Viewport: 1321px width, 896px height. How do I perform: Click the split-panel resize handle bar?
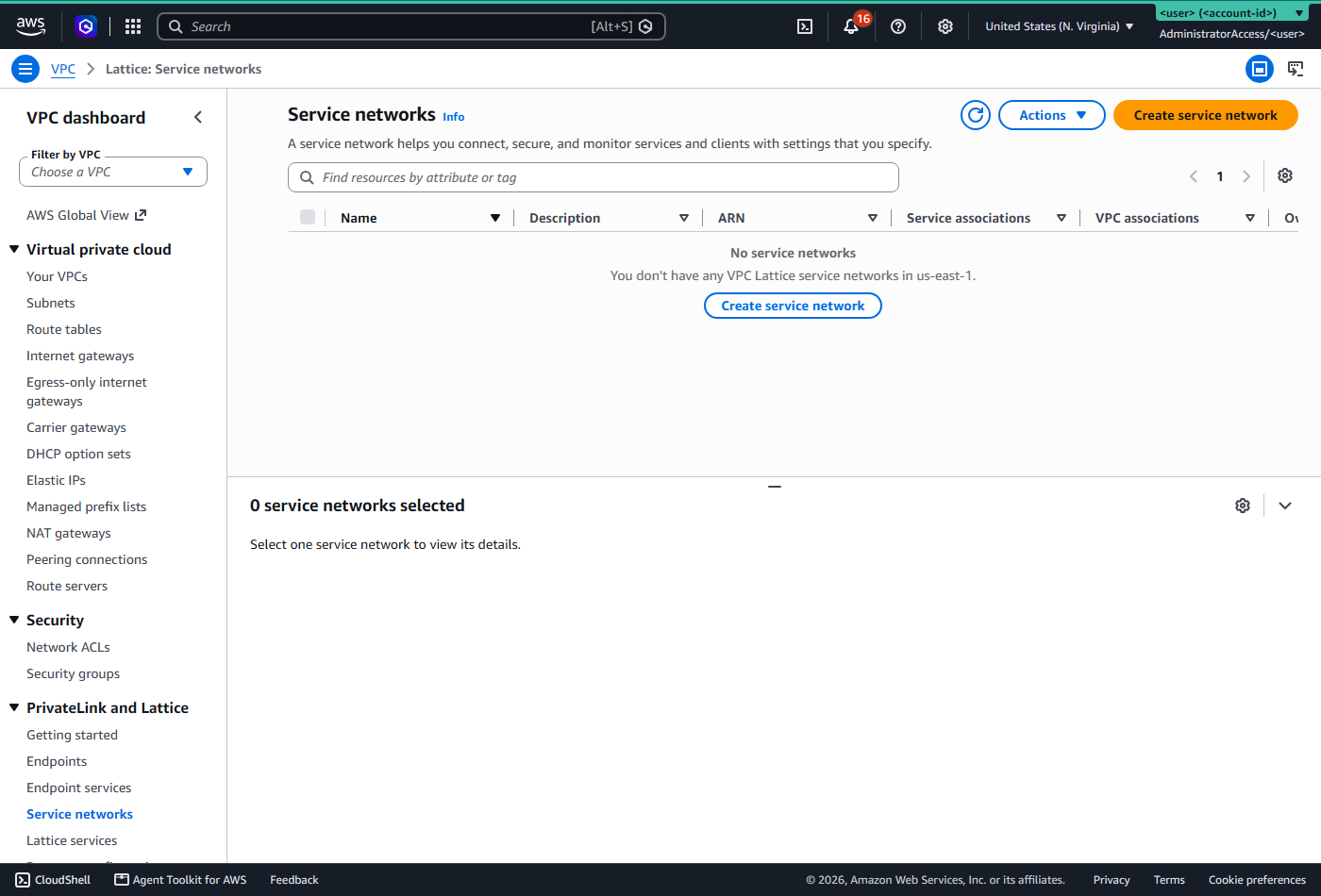point(775,487)
